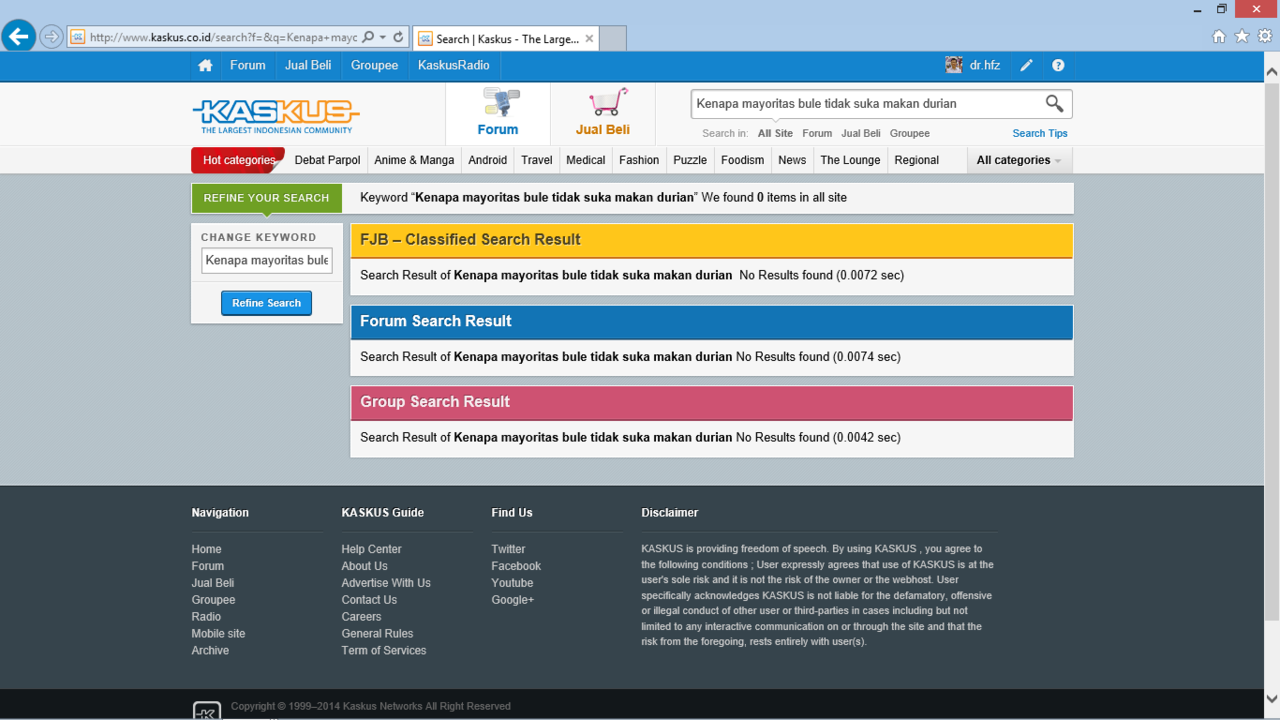Open the footer Help Center link
Screen dimensions: 1280x720
371,550
